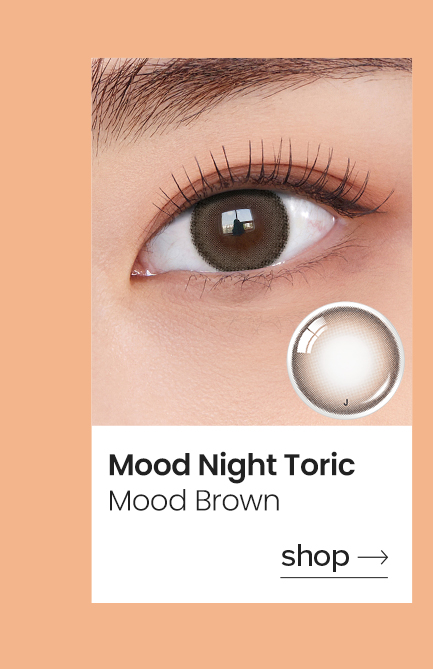Click the small J mark on lens
433x669 pixels.
click(346, 402)
